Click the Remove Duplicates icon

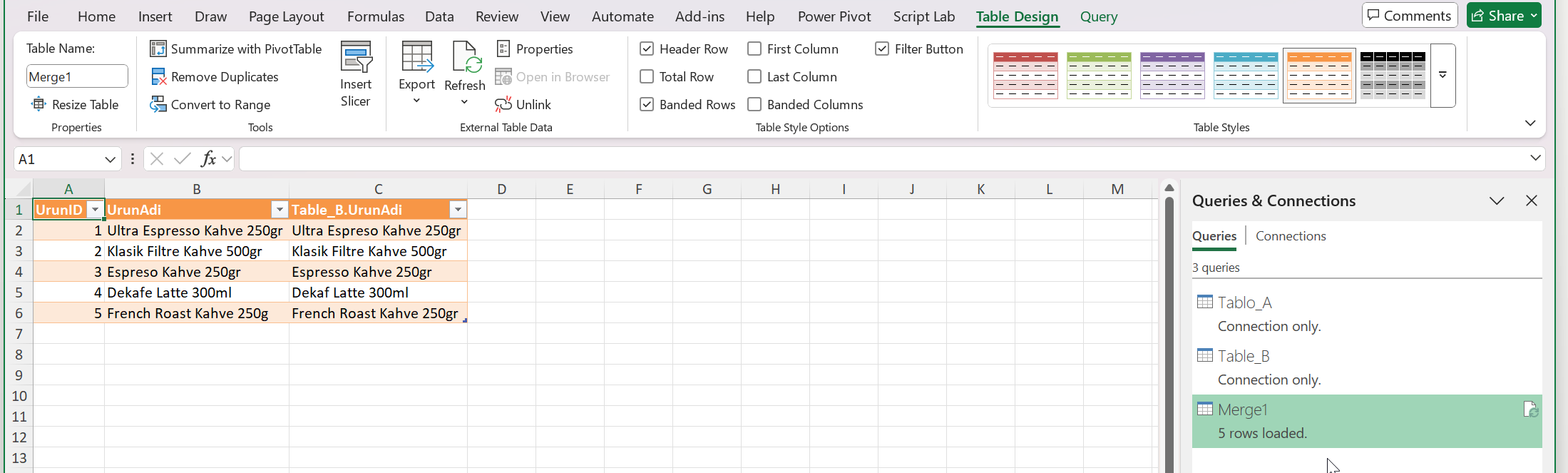point(158,77)
